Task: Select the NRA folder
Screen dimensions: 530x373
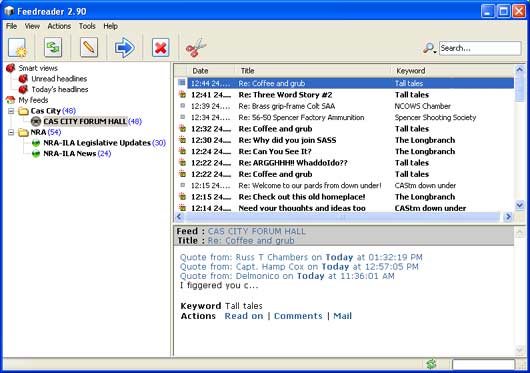Action: pos(38,132)
